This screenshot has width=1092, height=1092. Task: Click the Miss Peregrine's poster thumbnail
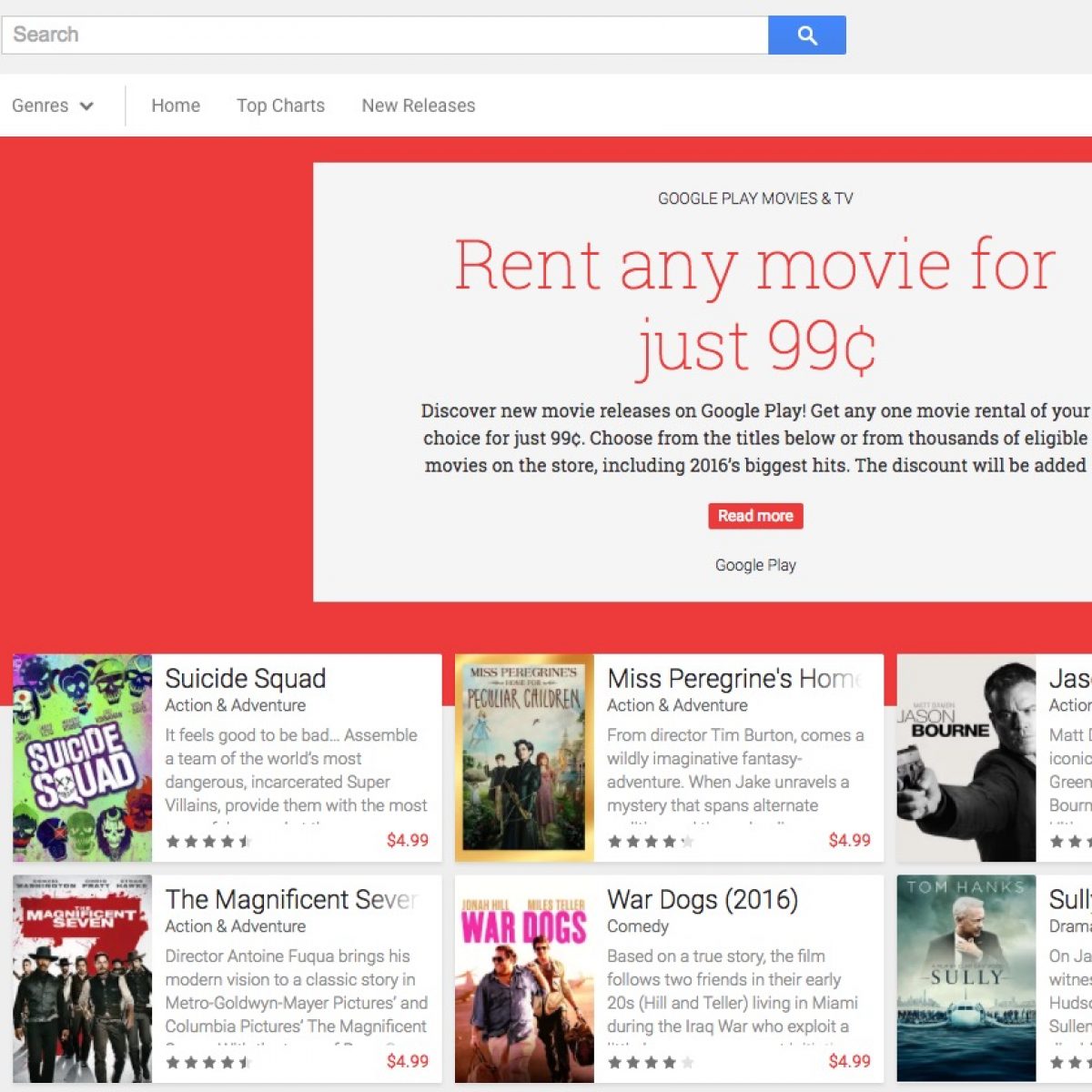(524, 757)
